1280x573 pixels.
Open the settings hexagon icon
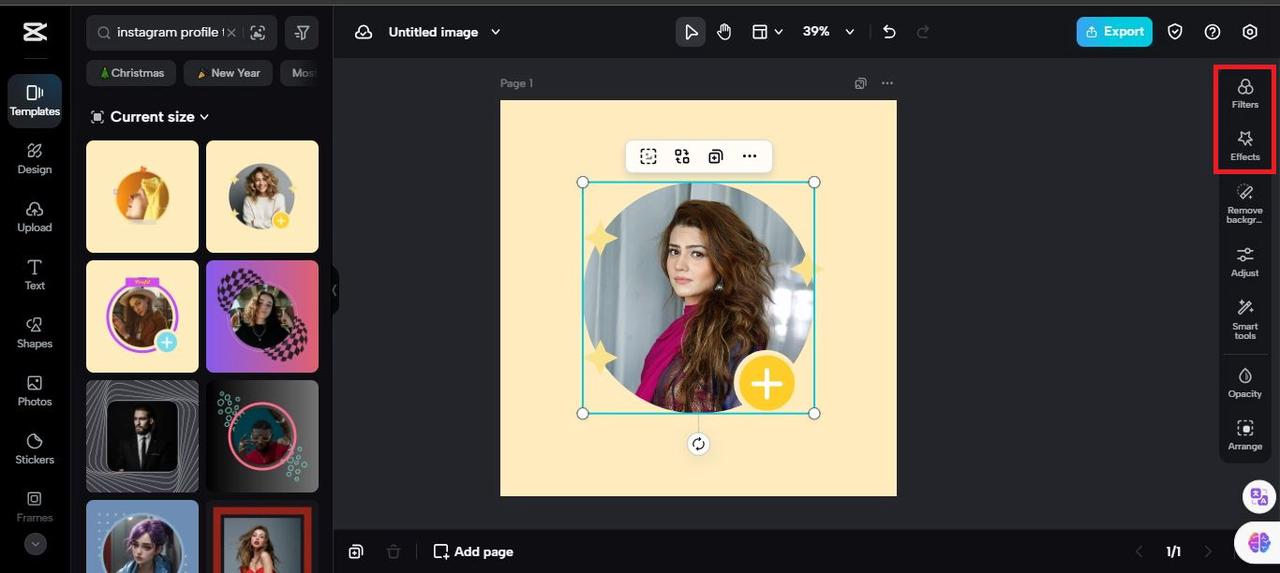[x=1250, y=32]
